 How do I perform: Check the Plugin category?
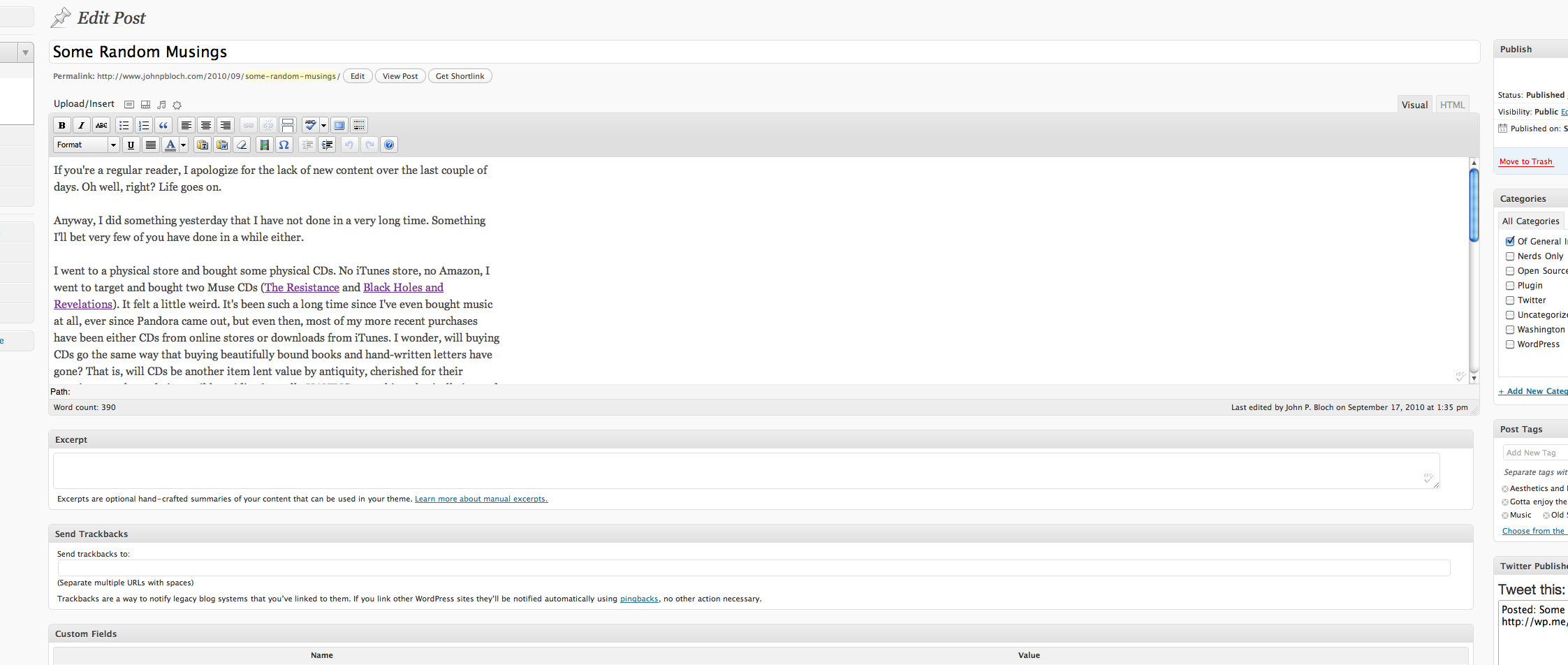[x=1510, y=286]
